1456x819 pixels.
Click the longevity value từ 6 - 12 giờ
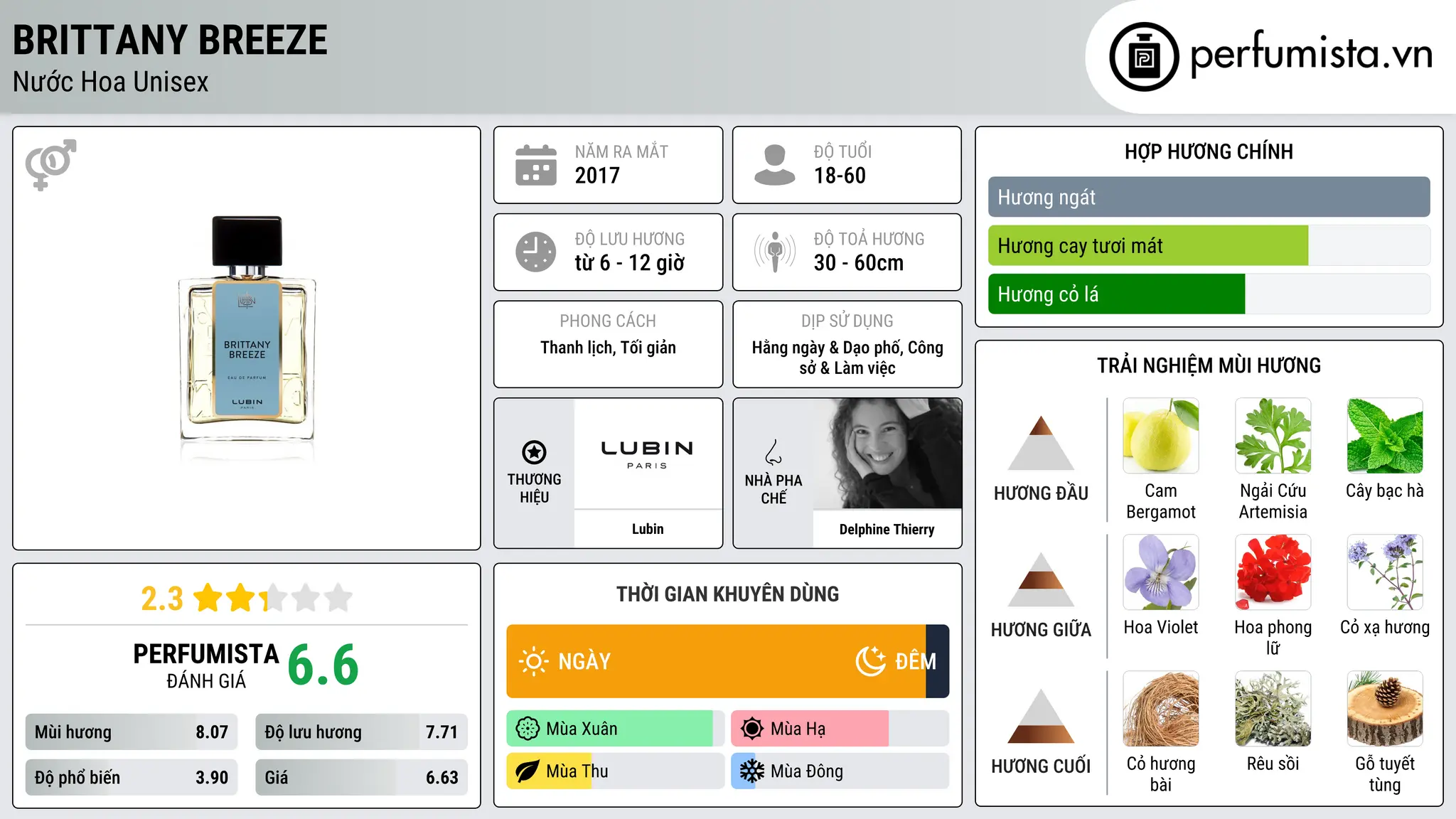[630, 263]
